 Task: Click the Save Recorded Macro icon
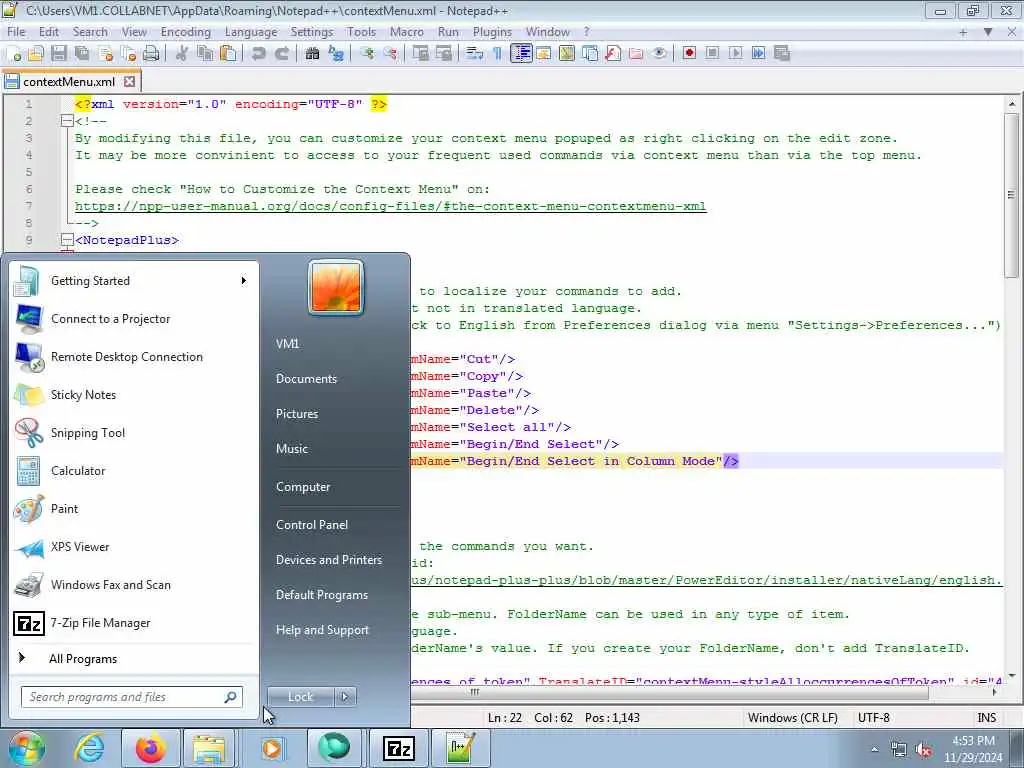coord(782,54)
